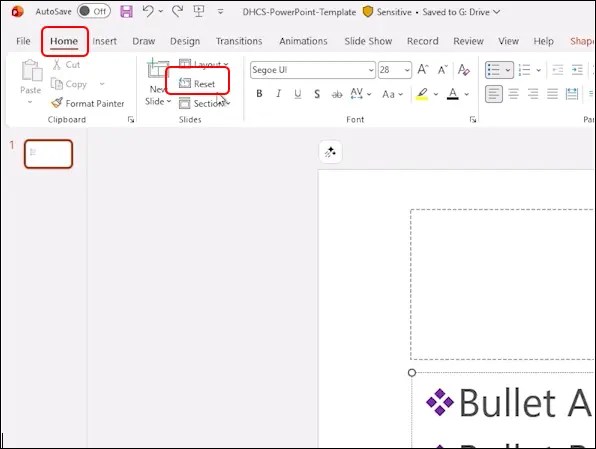
Task: Toggle the AutoSave switch
Action: point(94,11)
